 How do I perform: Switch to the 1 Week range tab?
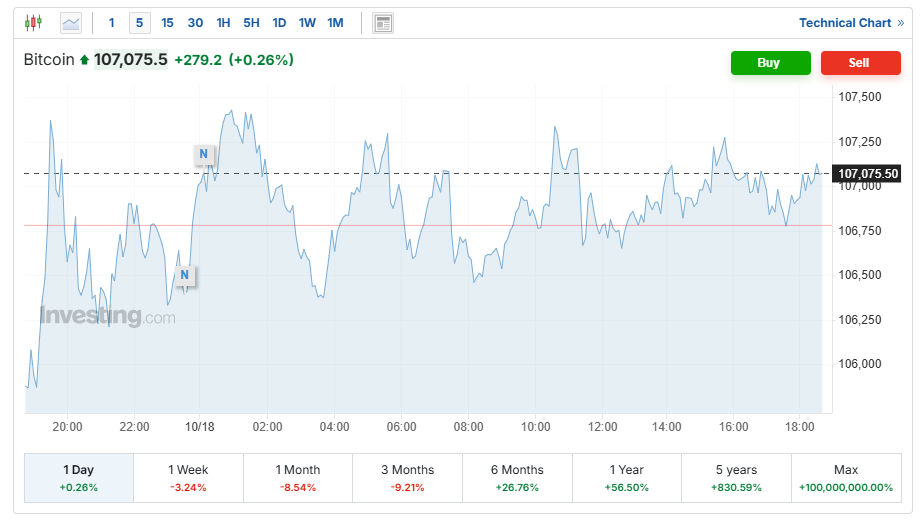(188, 478)
